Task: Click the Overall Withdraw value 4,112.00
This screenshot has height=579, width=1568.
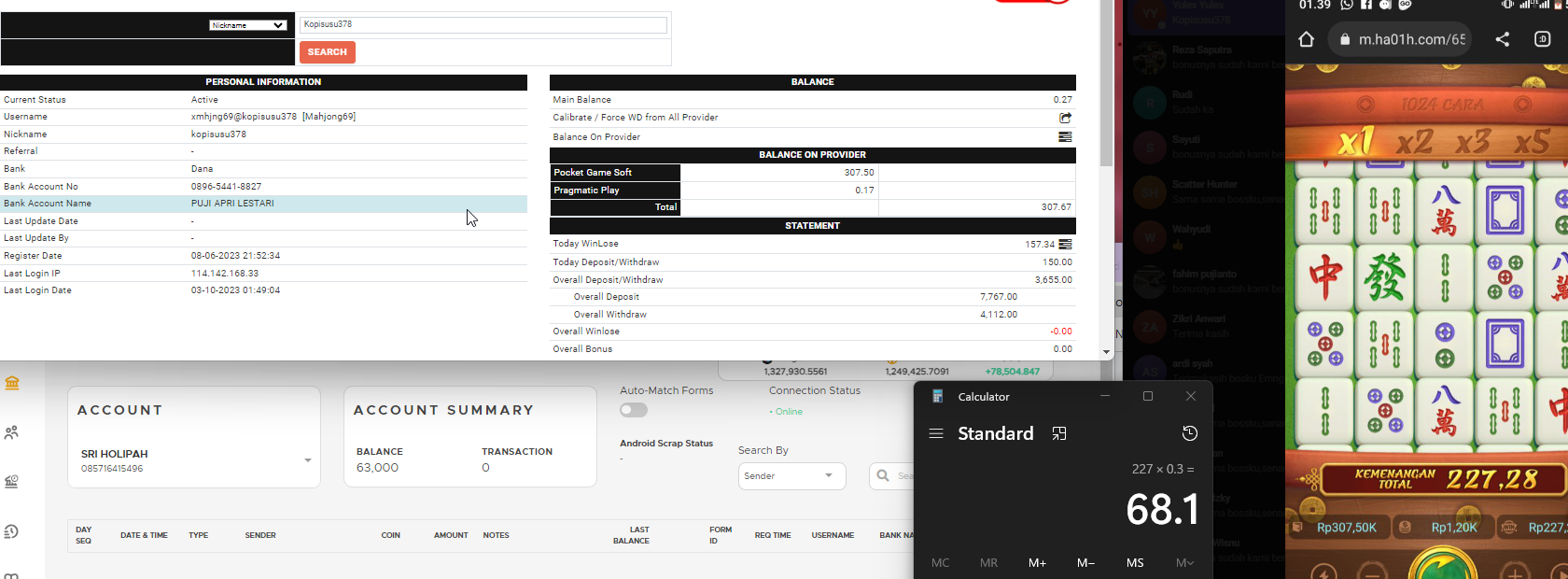Action: click(x=999, y=315)
